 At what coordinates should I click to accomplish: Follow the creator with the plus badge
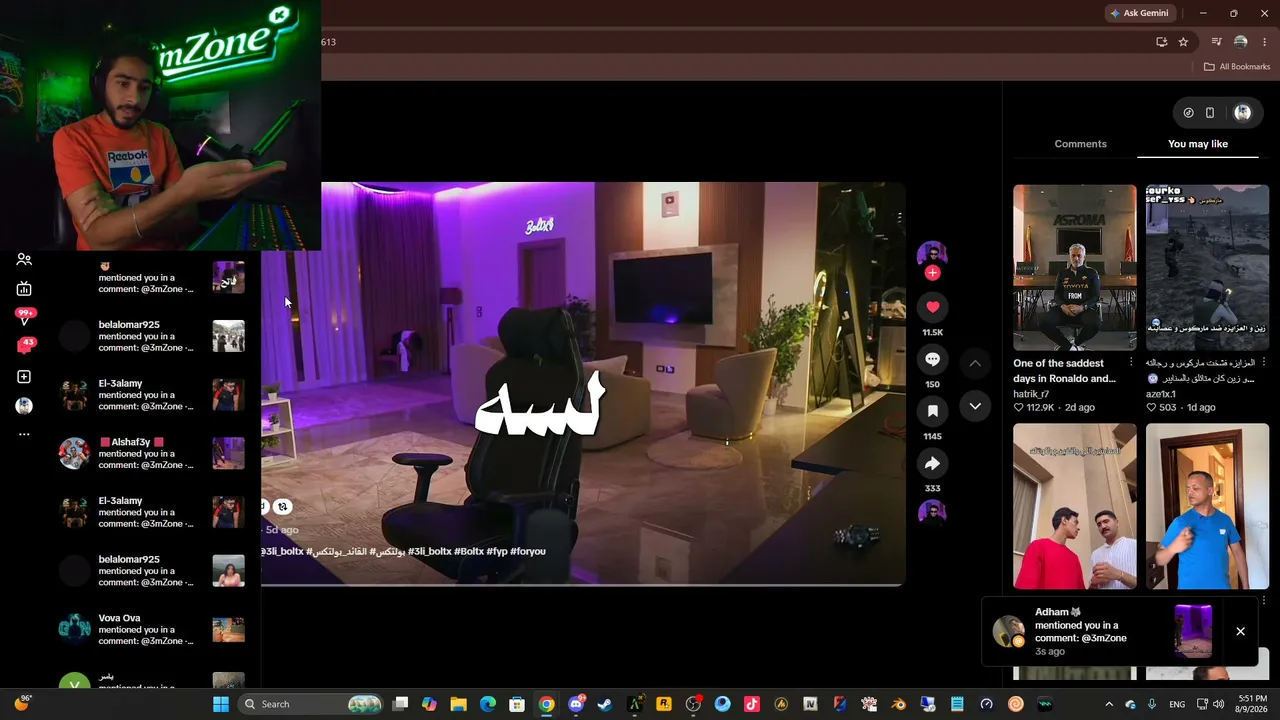tap(932, 273)
